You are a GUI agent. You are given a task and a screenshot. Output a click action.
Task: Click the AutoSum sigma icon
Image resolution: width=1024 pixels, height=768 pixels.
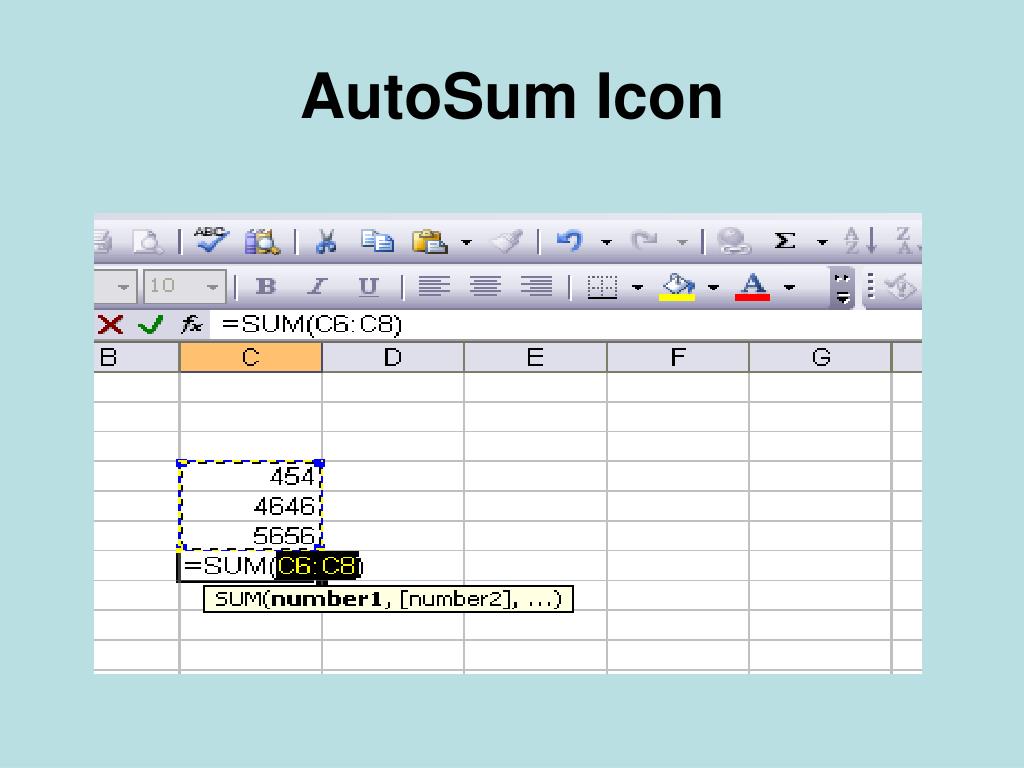click(x=784, y=241)
